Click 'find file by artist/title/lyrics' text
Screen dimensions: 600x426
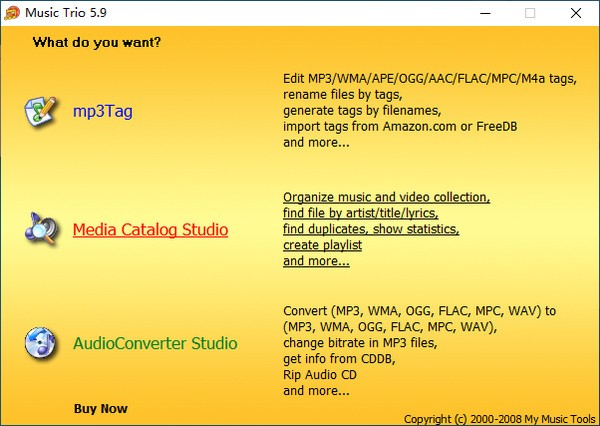[x=361, y=213]
